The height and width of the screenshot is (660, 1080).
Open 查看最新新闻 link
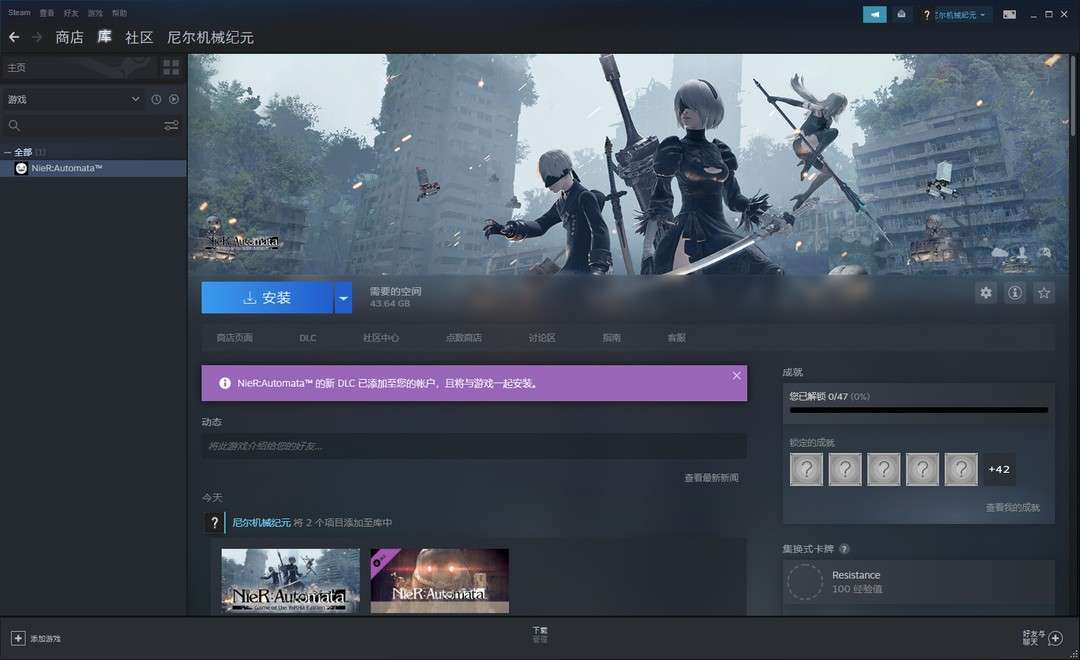pyautogui.click(x=711, y=478)
